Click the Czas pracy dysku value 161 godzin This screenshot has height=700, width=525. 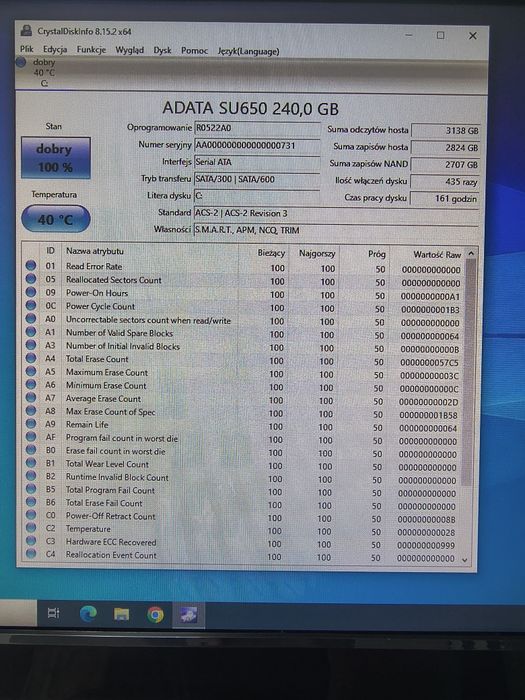446,199
